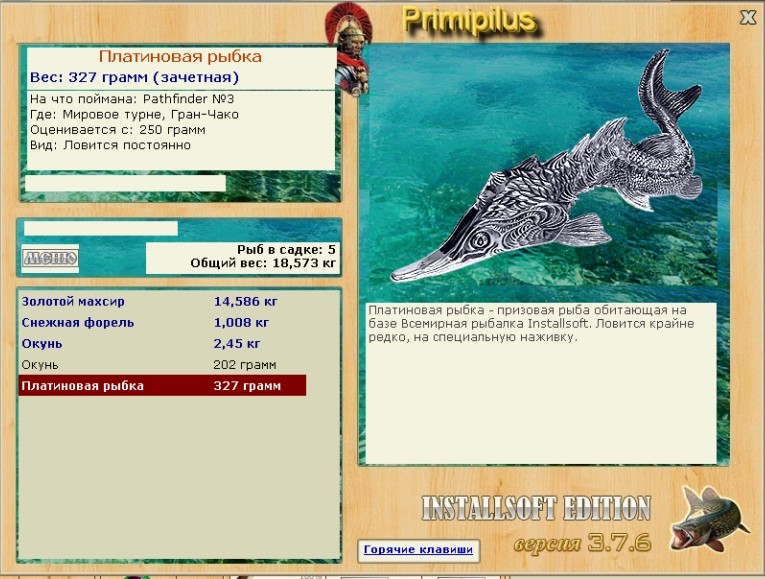Click the Installsoft Edition logo text

(x=536, y=509)
